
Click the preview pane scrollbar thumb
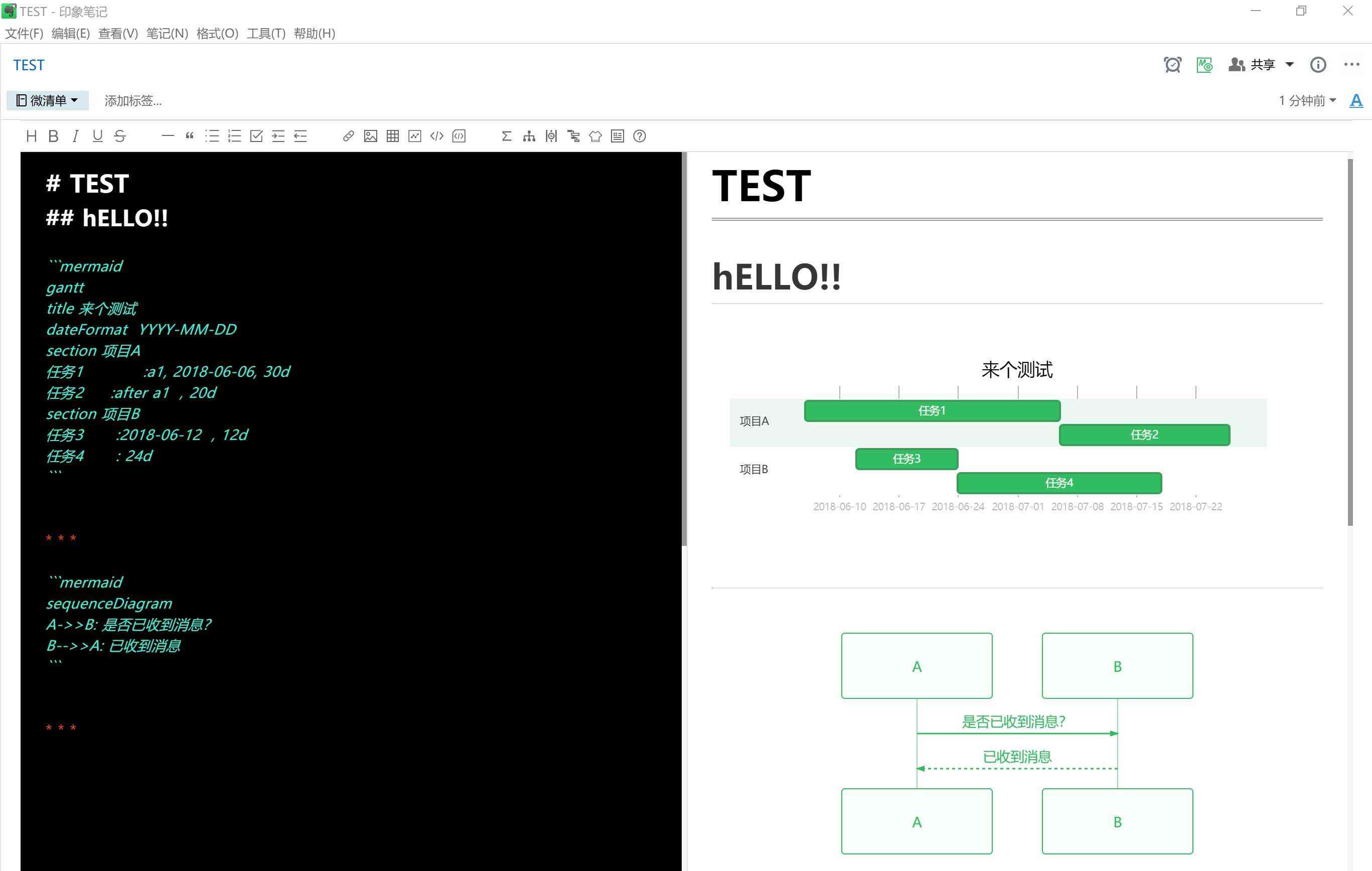(1350, 343)
